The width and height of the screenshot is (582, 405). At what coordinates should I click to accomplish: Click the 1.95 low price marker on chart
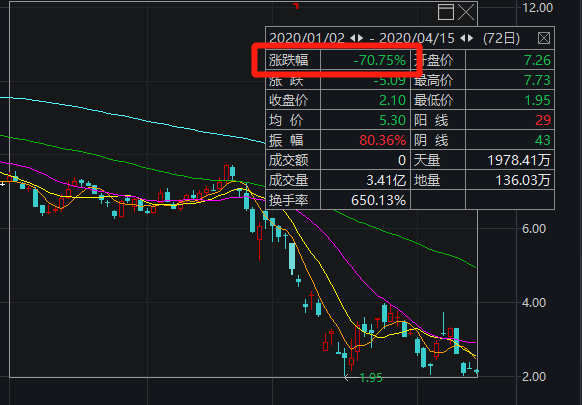(x=371, y=378)
